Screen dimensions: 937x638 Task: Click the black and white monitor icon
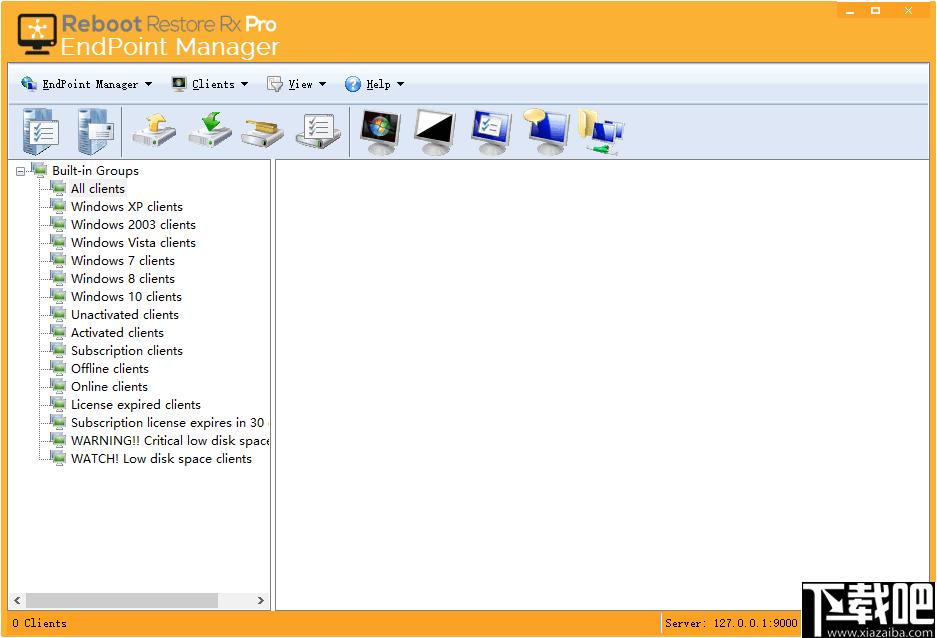pyautogui.click(x=435, y=132)
